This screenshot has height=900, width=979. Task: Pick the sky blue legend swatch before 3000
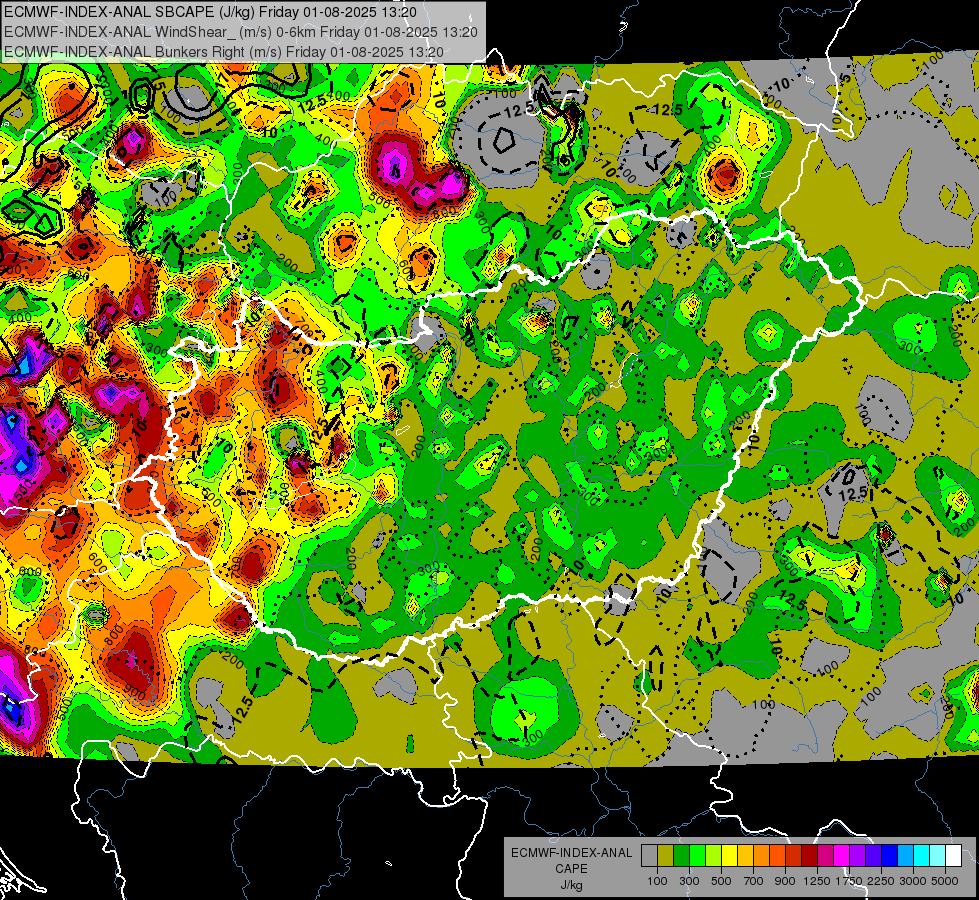(905, 856)
